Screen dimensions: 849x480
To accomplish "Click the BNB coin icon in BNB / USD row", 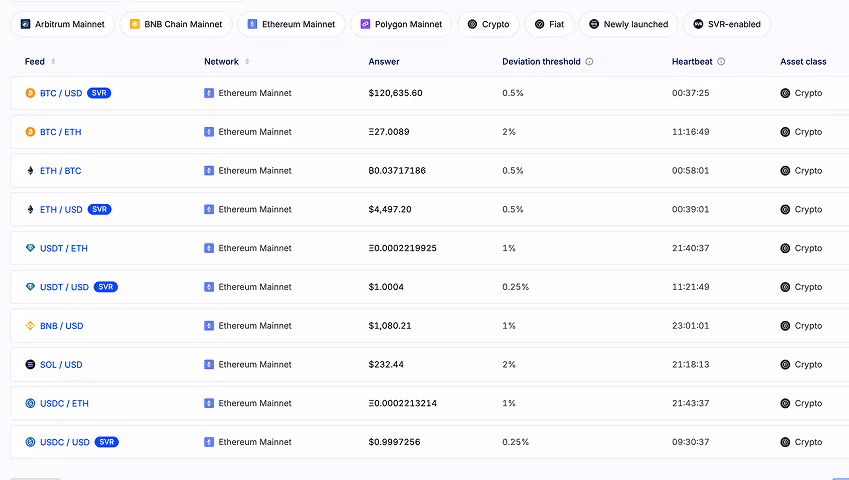I will click(30, 326).
